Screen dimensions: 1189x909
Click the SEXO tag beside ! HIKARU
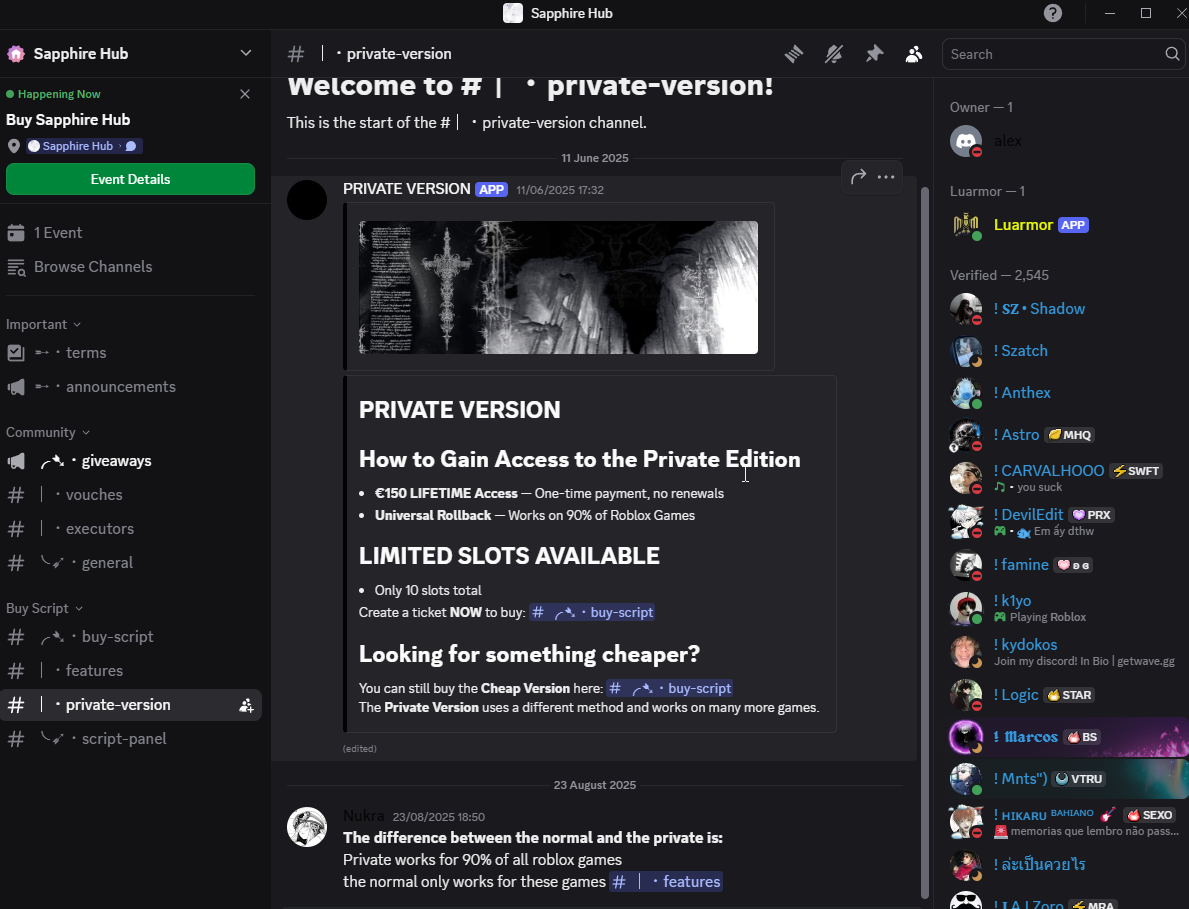pyautogui.click(x=1150, y=815)
